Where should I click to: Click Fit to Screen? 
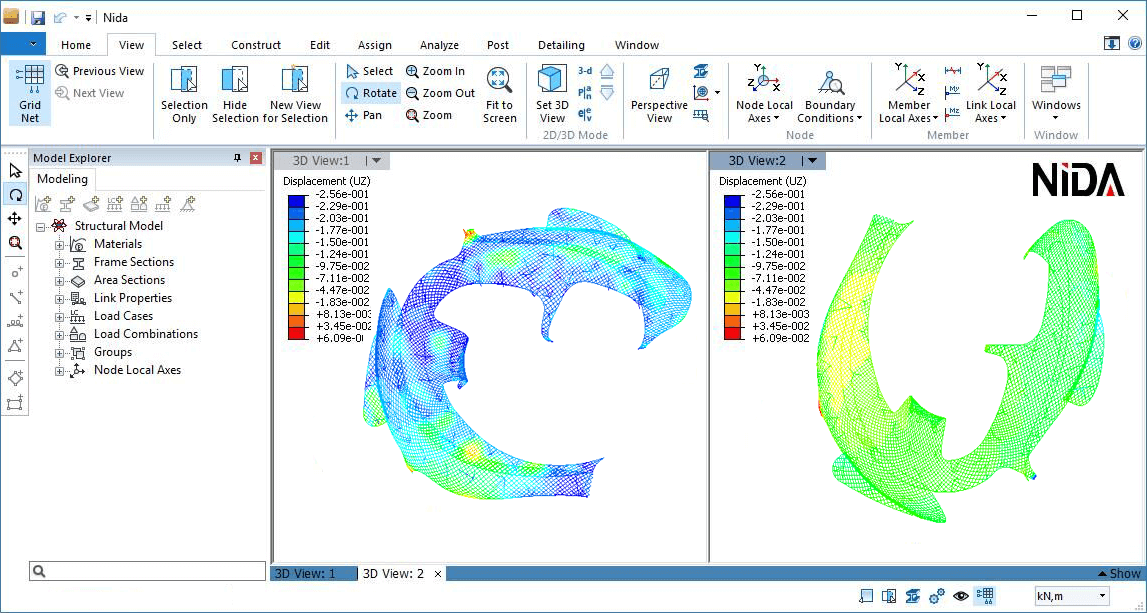pyautogui.click(x=500, y=95)
